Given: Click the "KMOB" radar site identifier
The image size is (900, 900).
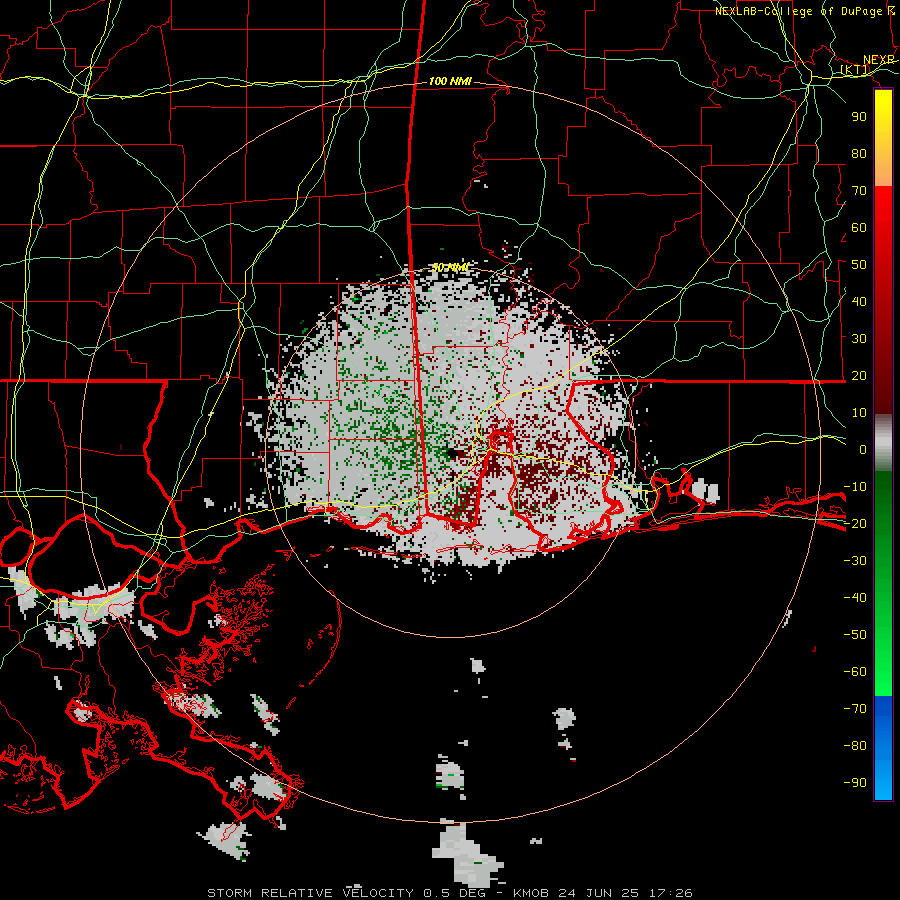Looking at the screenshot, I should pyautogui.click(x=532, y=893).
